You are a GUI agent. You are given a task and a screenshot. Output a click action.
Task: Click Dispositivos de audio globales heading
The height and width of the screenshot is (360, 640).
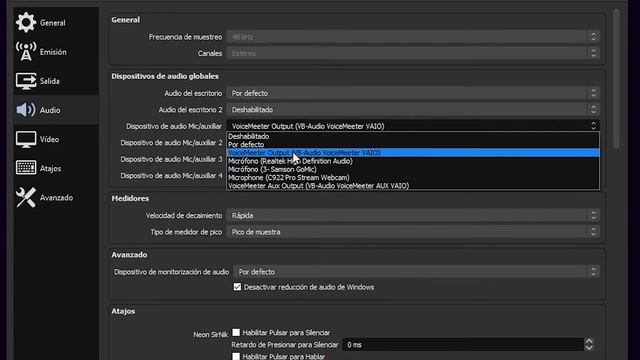[x=165, y=76]
